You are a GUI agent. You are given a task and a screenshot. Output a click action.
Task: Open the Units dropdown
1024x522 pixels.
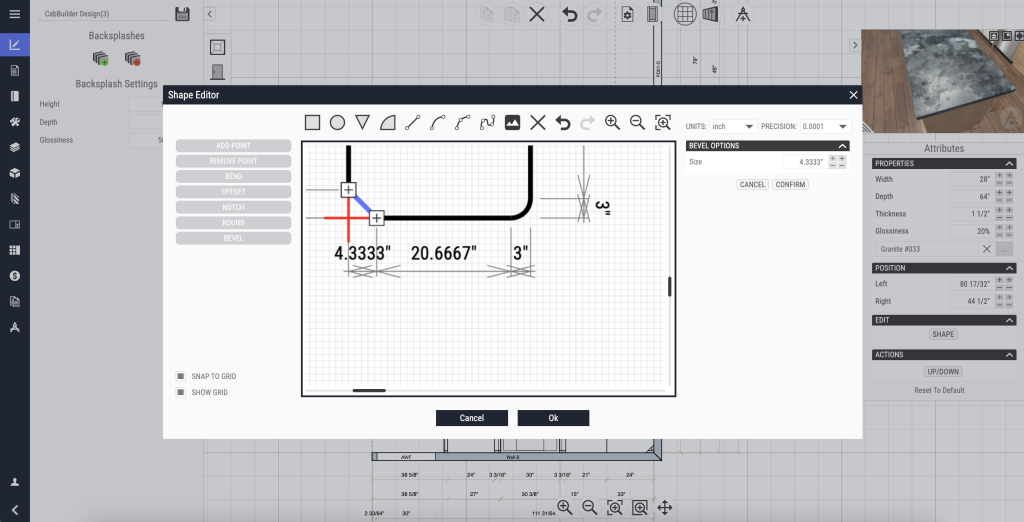tap(733, 126)
